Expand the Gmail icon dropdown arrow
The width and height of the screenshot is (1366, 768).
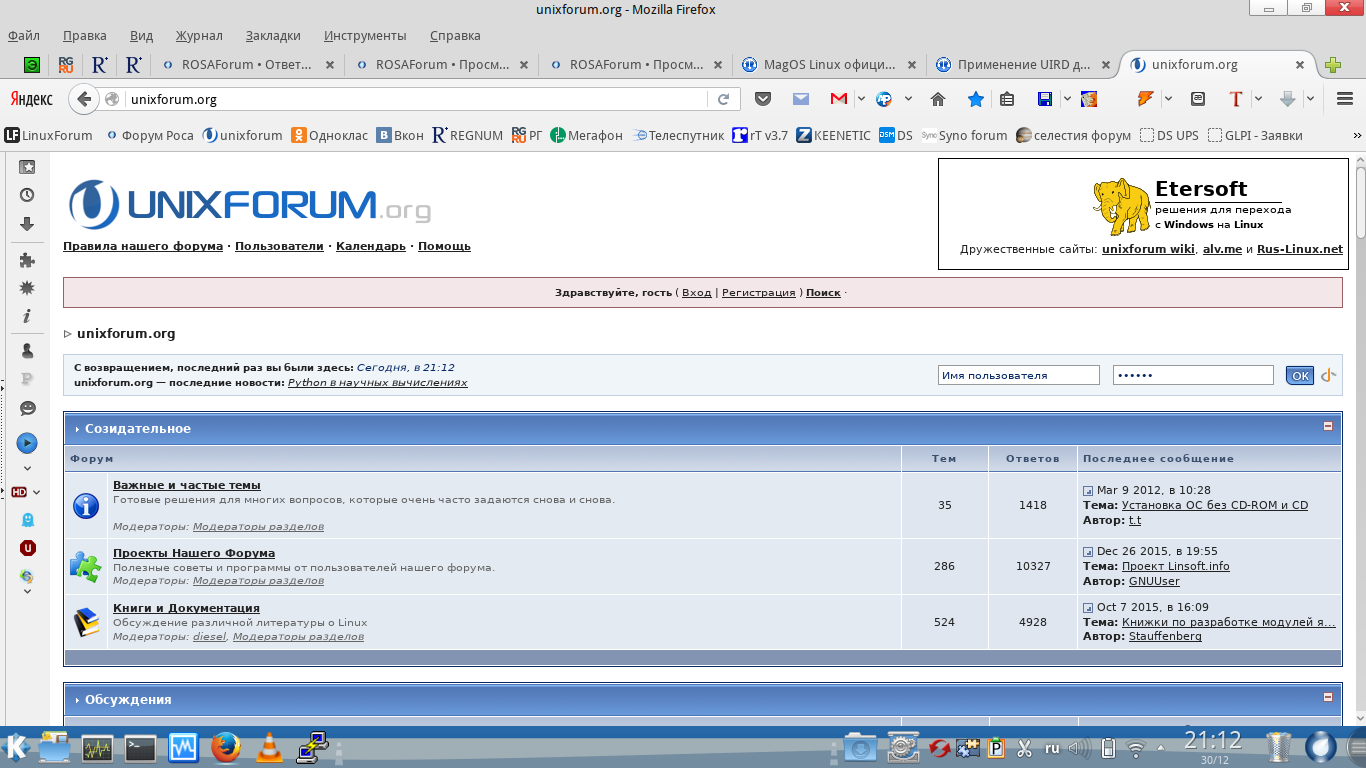point(860,99)
